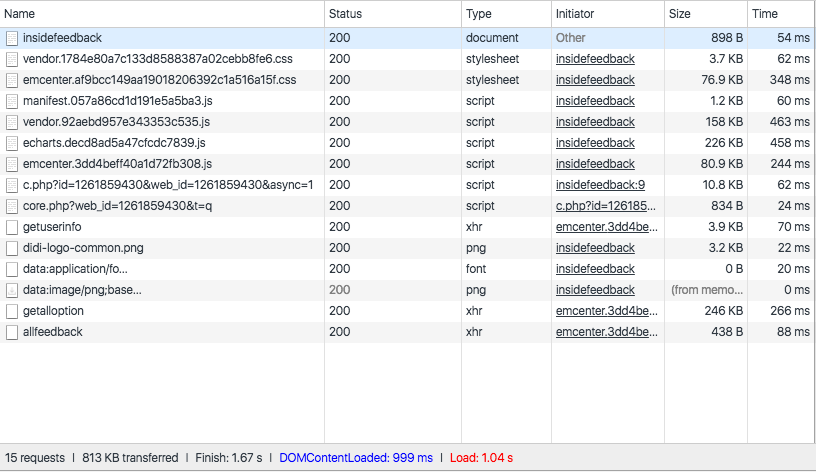Sort requests by the Name column header
This screenshot has width=816, height=472.
pyautogui.click(x=20, y=14)
